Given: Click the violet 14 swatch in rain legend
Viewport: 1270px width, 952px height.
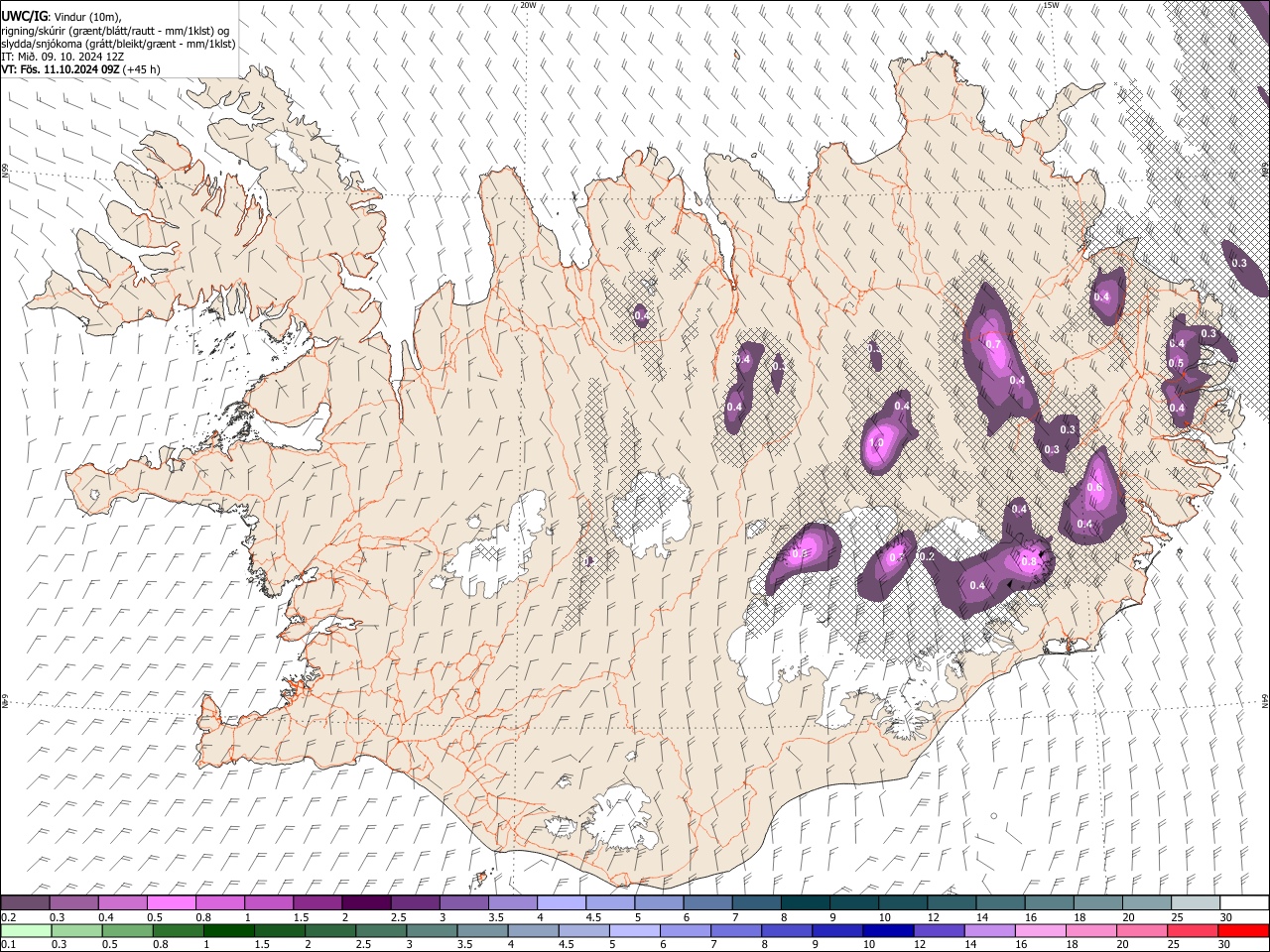Looking at the screenshot, I should tap(988, 931).
